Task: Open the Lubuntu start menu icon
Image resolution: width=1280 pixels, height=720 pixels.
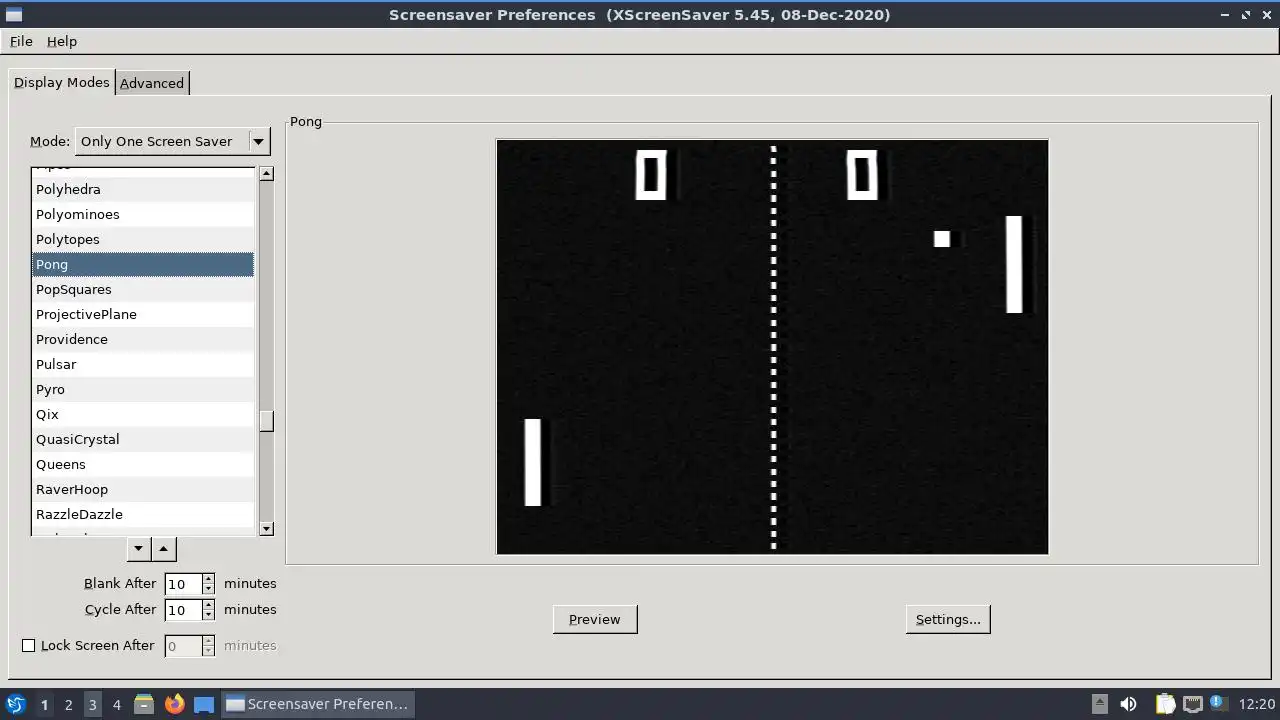Action: (15, 704)
